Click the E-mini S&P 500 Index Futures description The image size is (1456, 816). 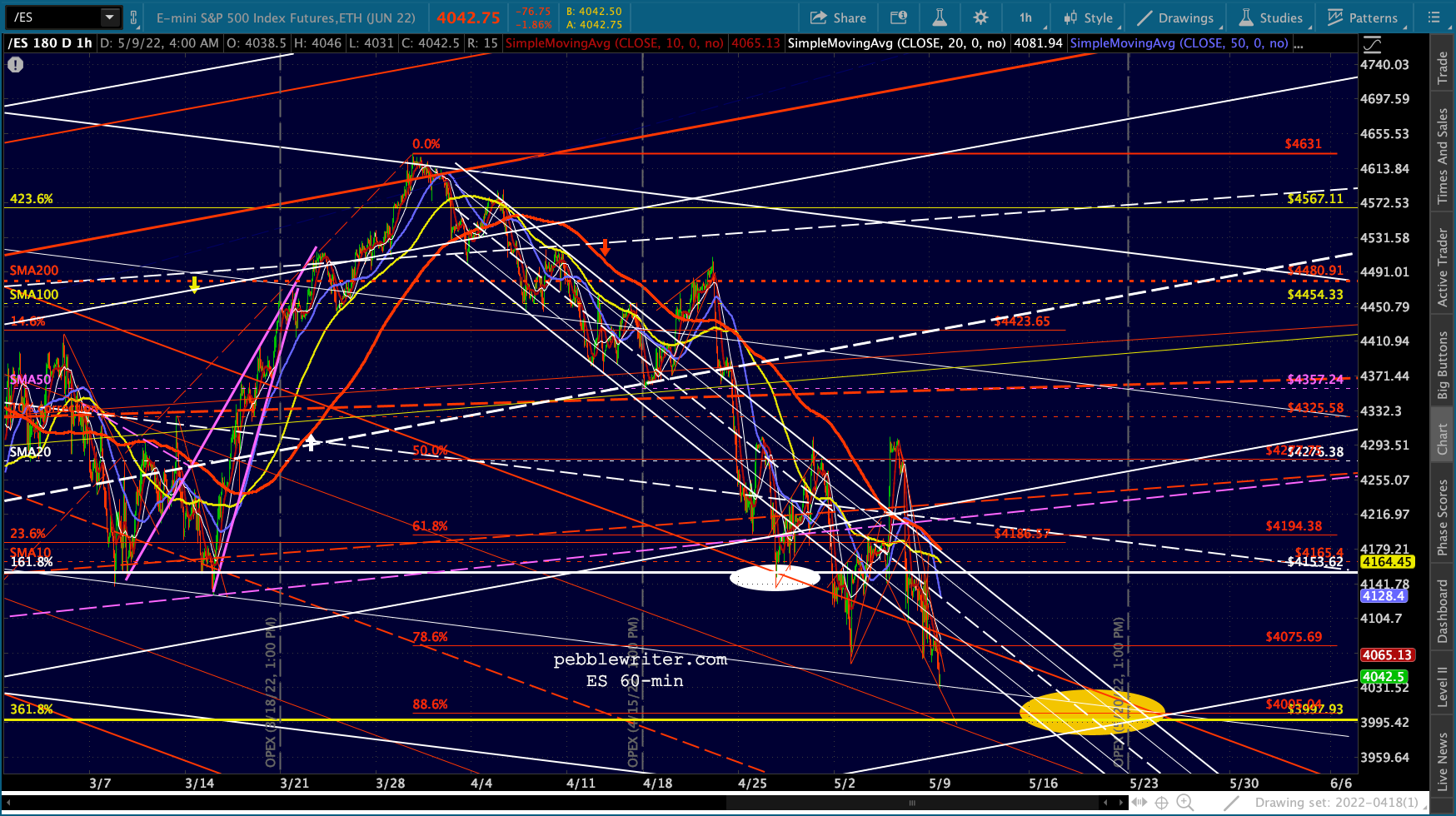(286, 17)
